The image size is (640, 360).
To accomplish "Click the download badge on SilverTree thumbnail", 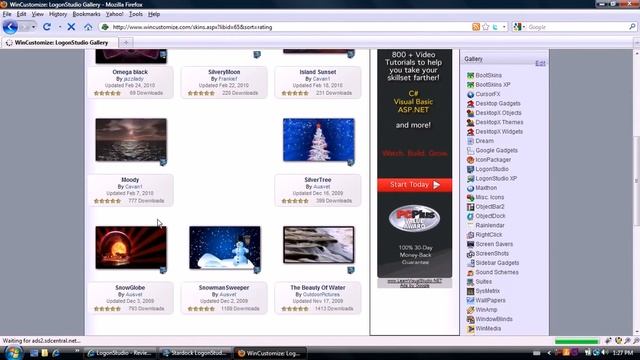I will coord(351,162).
